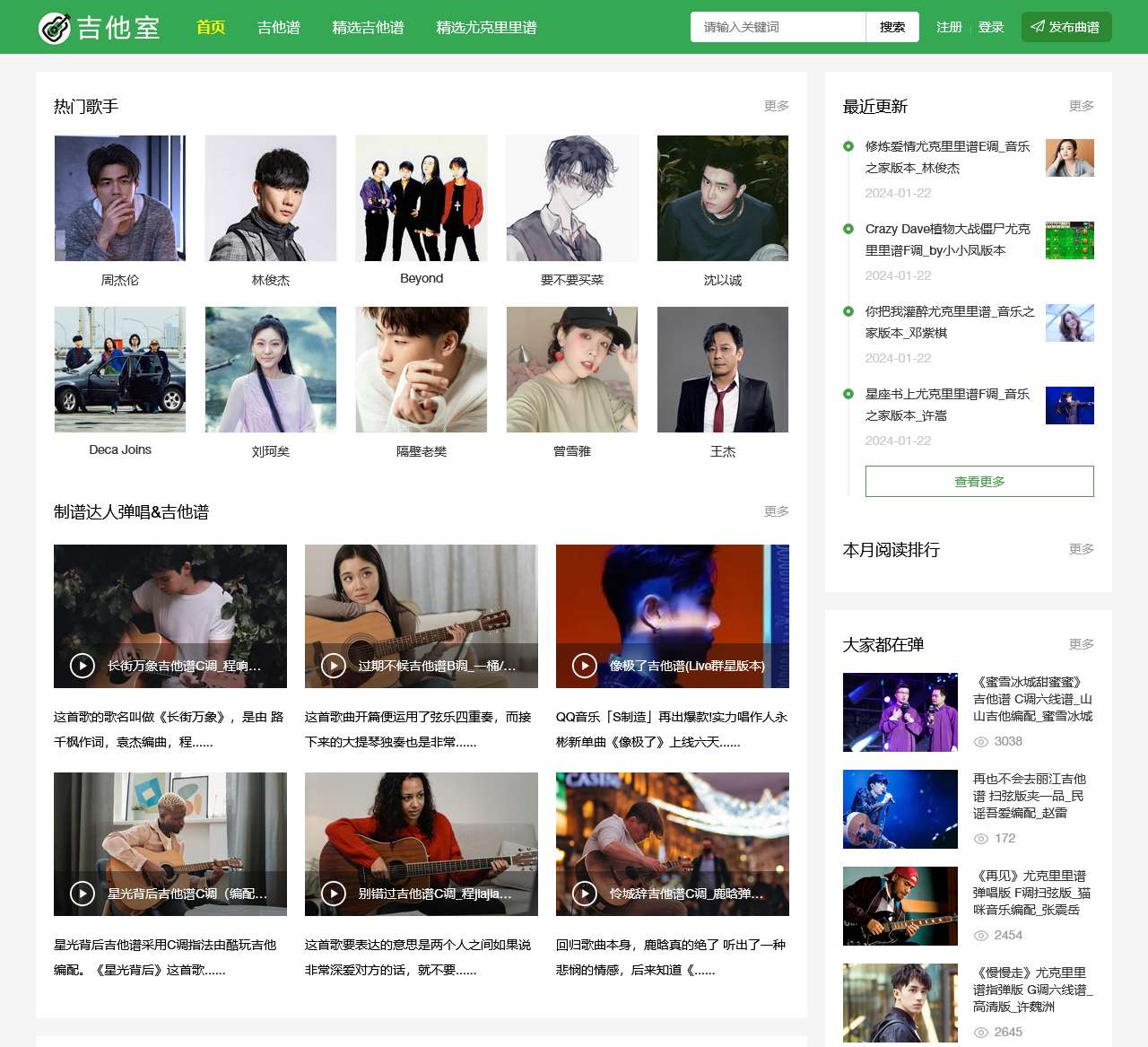Open the 你把我灌醉尤克里里谱 update link
The height and width of the screenshot is (1047, 1148).
coord(950,322)
